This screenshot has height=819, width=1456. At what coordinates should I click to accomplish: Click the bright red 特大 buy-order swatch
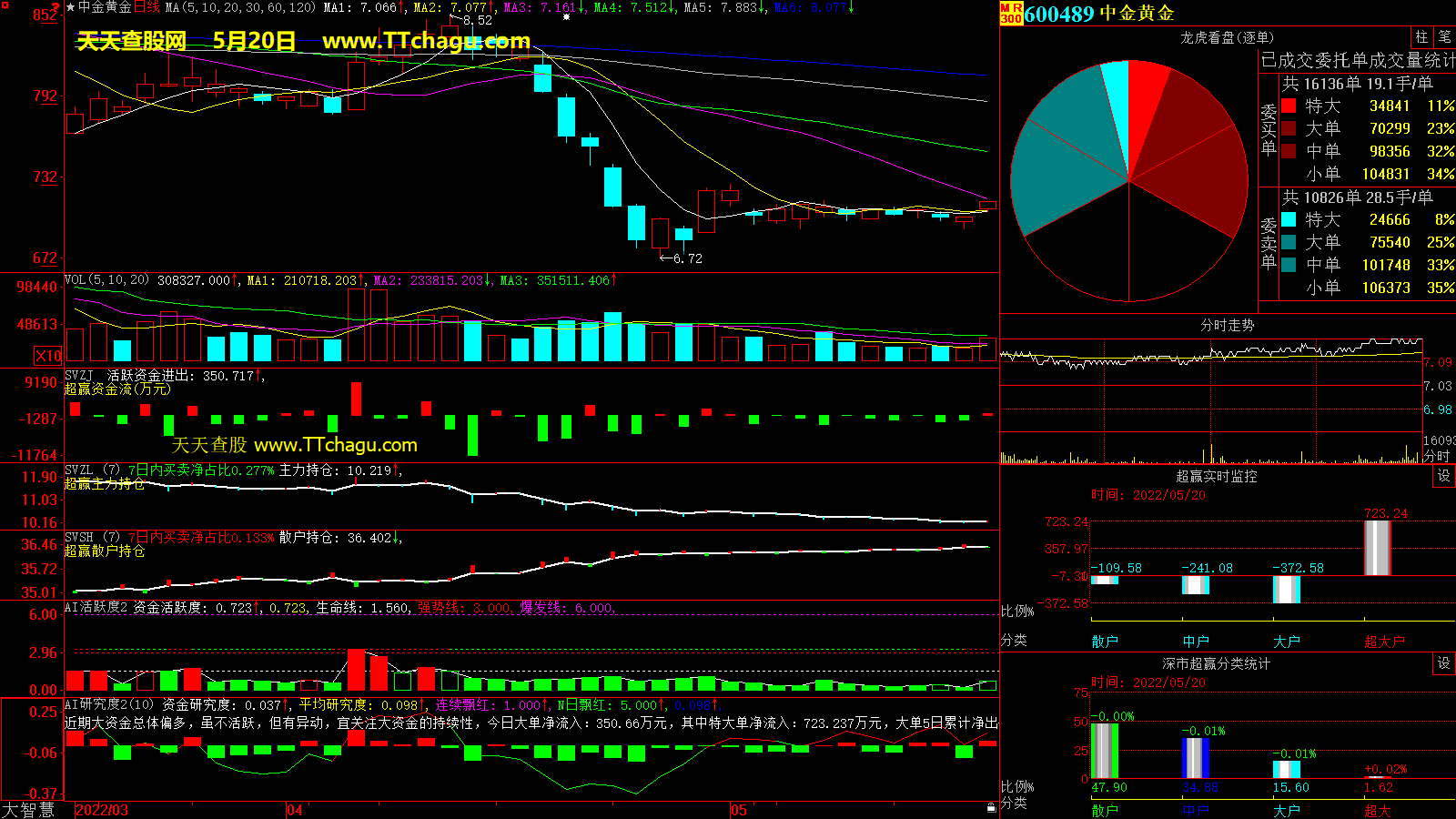pos(1289,106)
